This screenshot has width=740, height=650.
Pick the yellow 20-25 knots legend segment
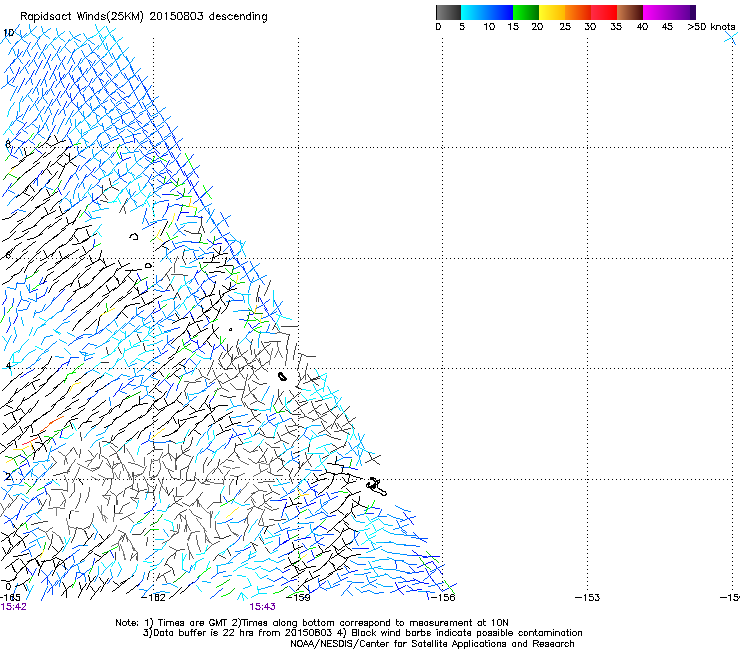[552, 12]
